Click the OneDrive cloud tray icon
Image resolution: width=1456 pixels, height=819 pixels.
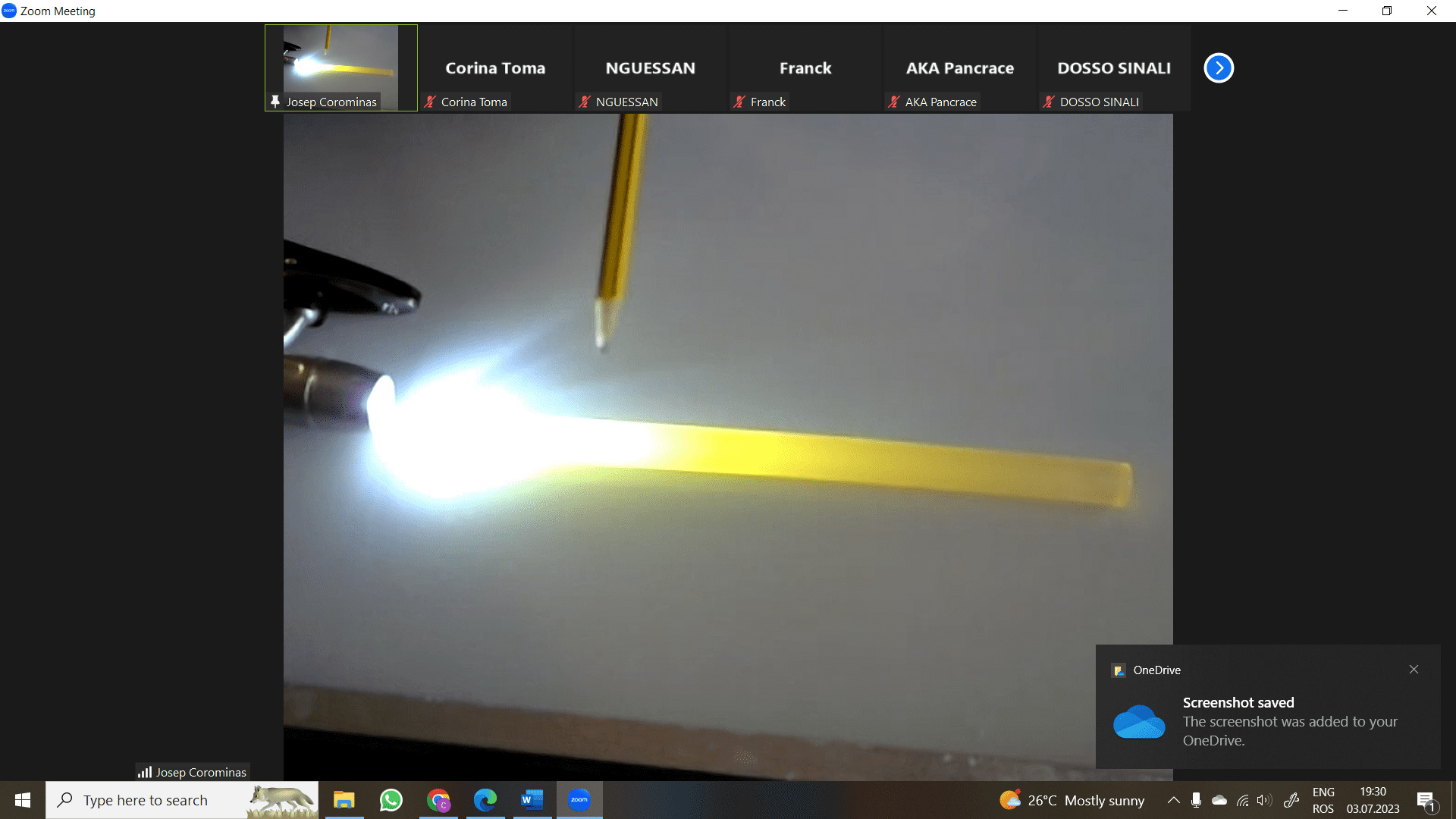[x=1219, y=800]
